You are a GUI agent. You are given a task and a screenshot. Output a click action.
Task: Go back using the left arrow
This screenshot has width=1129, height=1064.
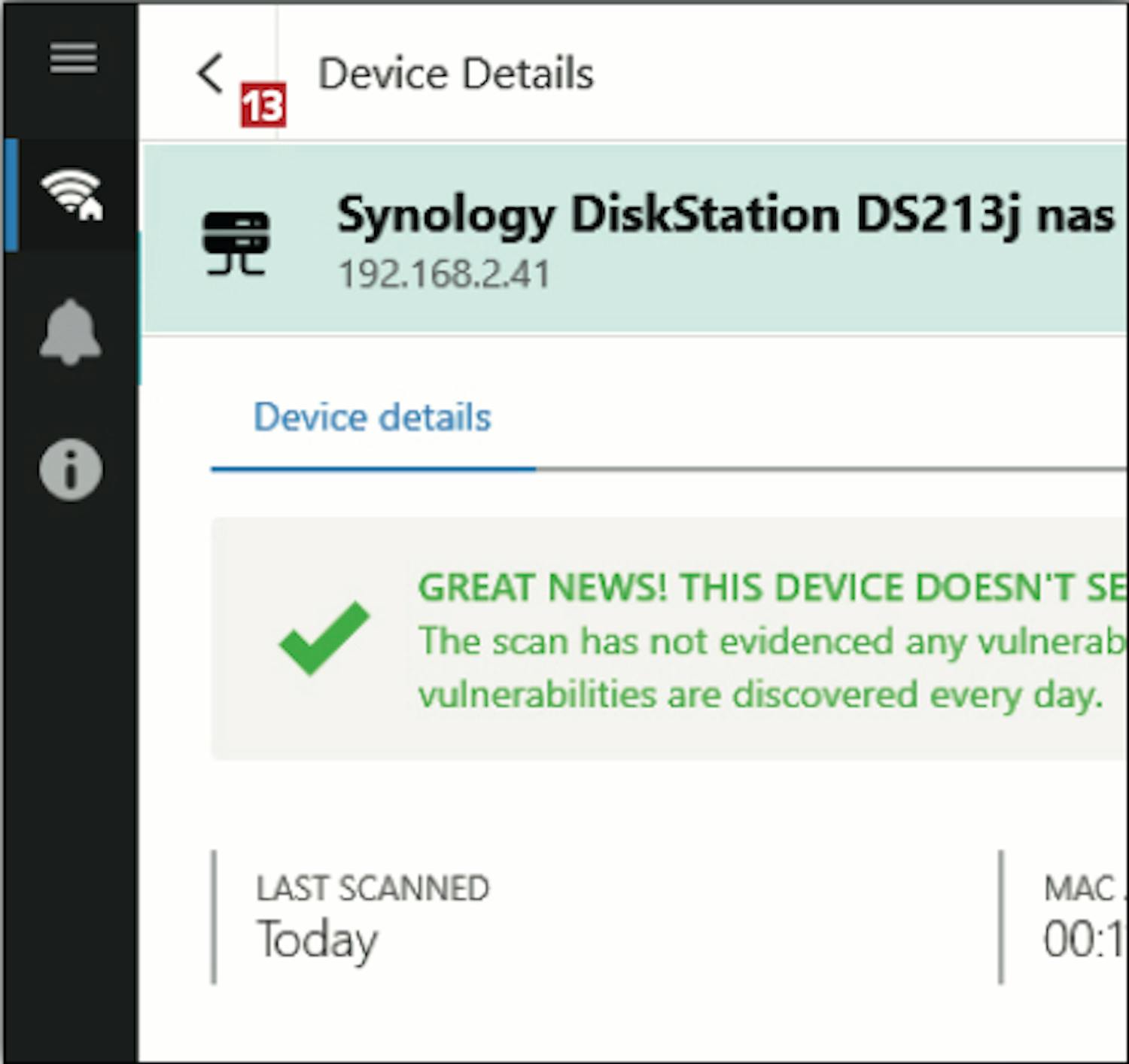(210, 74)
